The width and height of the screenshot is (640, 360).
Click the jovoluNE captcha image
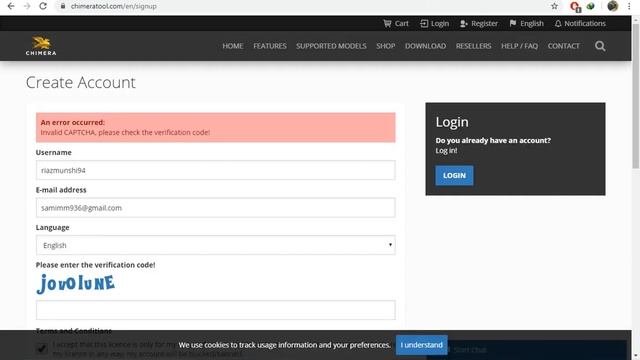[x=76, y=284]
